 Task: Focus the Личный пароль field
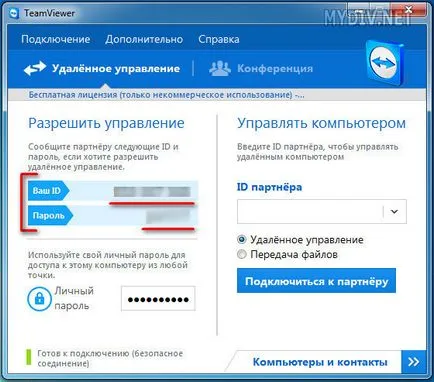point(158,299)
